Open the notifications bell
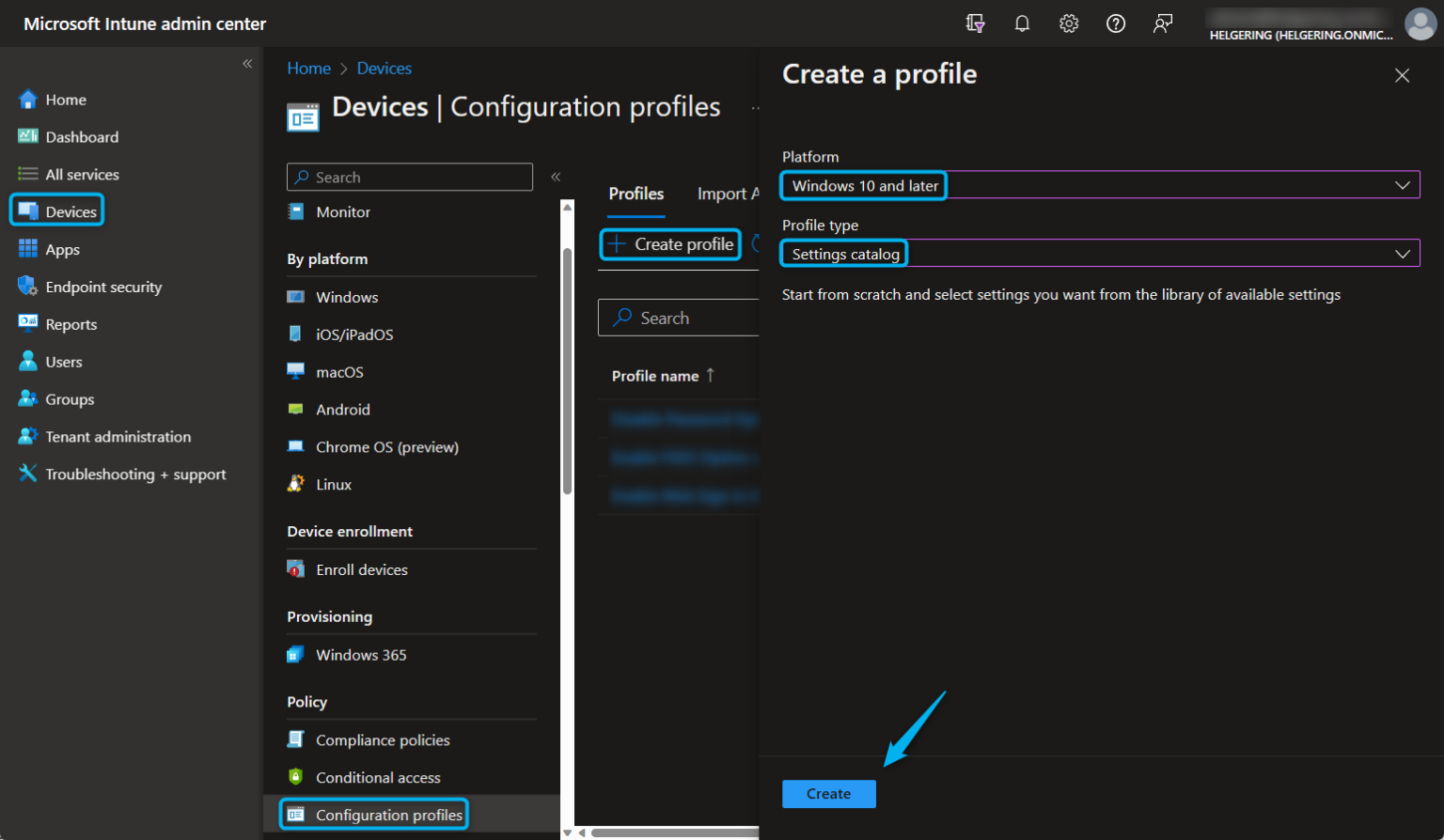 coord(1022,23)
